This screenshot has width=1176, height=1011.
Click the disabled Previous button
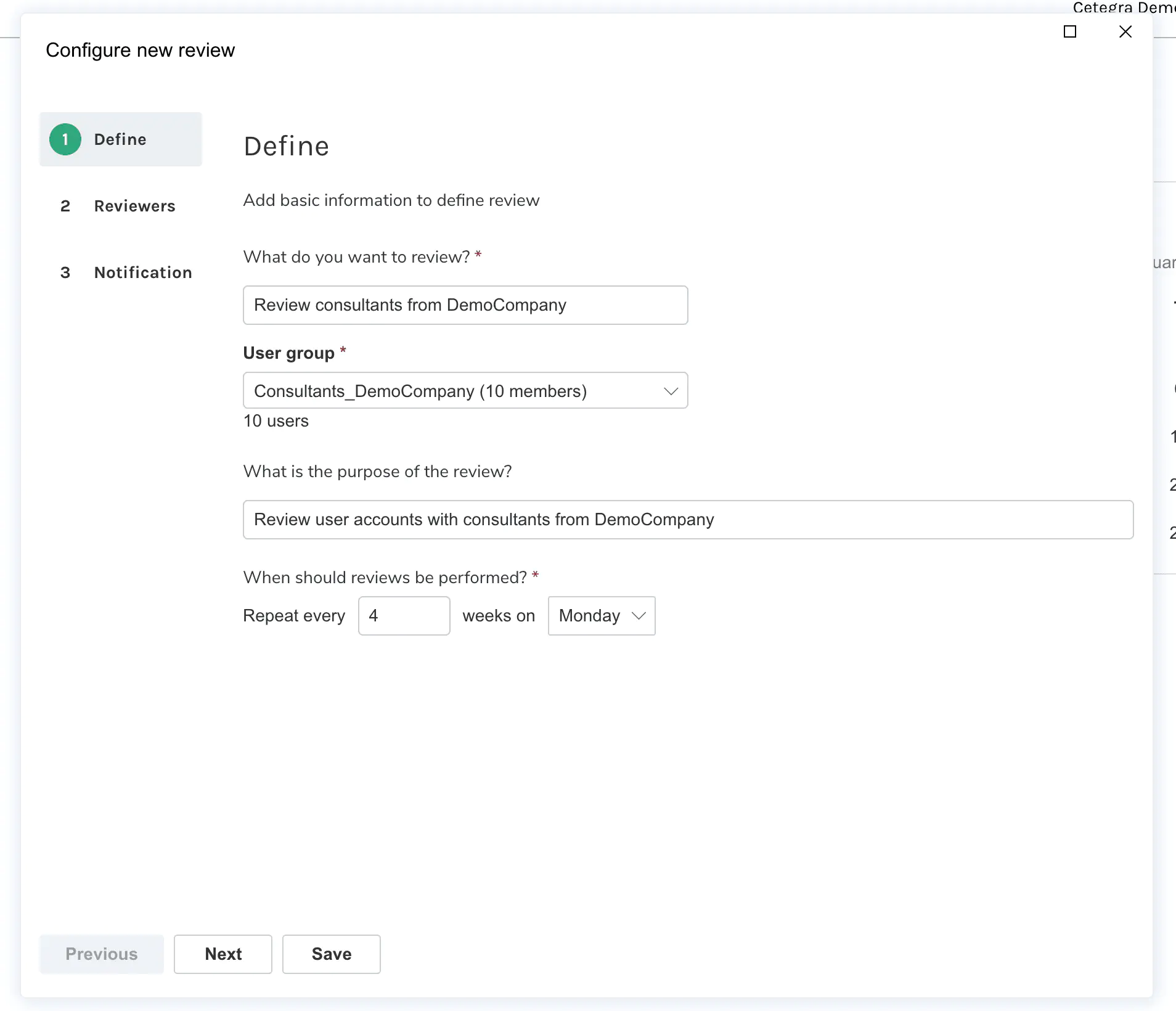pos(102,954)
